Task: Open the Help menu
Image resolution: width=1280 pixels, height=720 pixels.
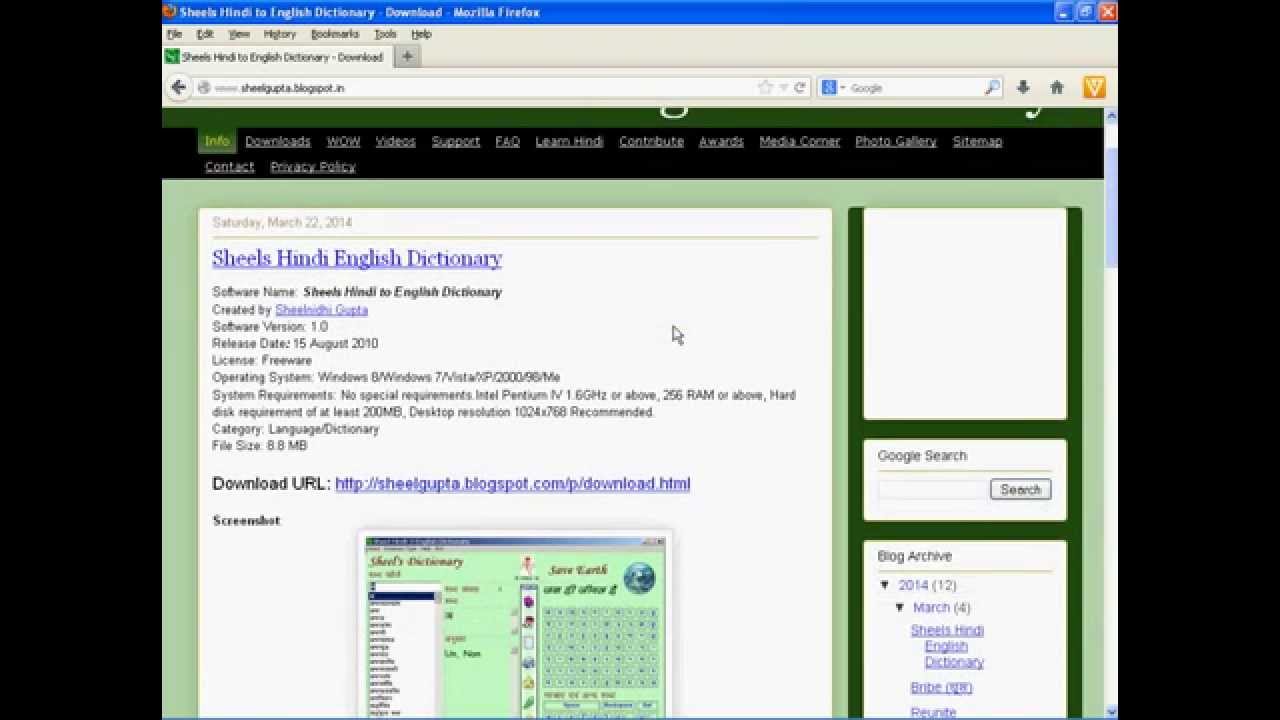Action: pyautogui.click(x=421, y=34)
